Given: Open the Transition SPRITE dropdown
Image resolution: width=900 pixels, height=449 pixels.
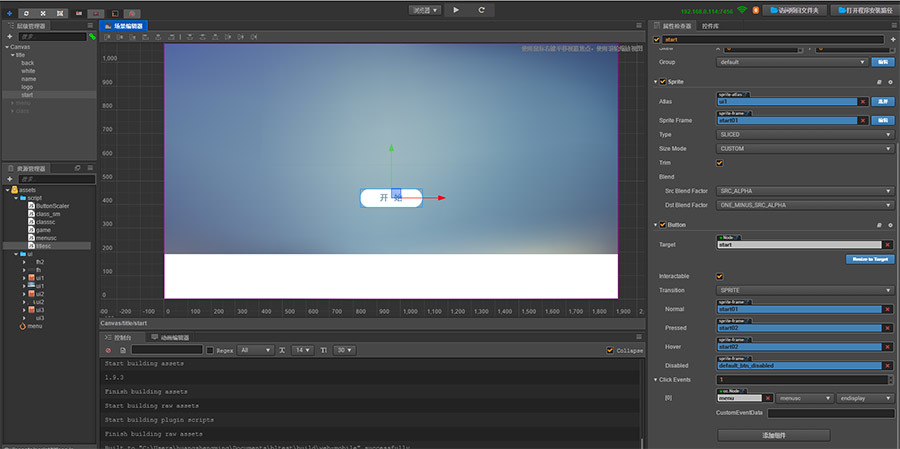Looking at the screenshot, I should pyautogui.click(x=805, y=291).
